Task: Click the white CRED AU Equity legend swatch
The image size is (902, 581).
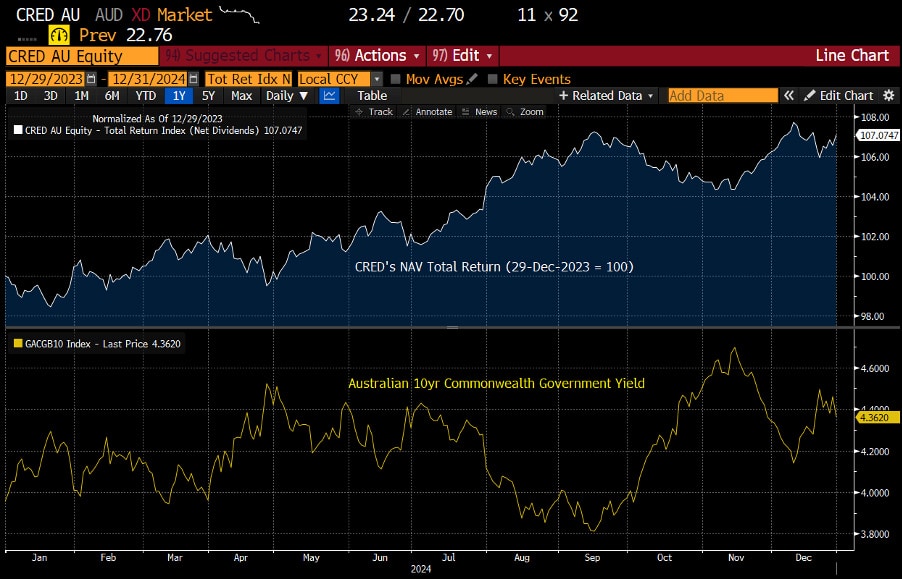Action: pos(18,130)
